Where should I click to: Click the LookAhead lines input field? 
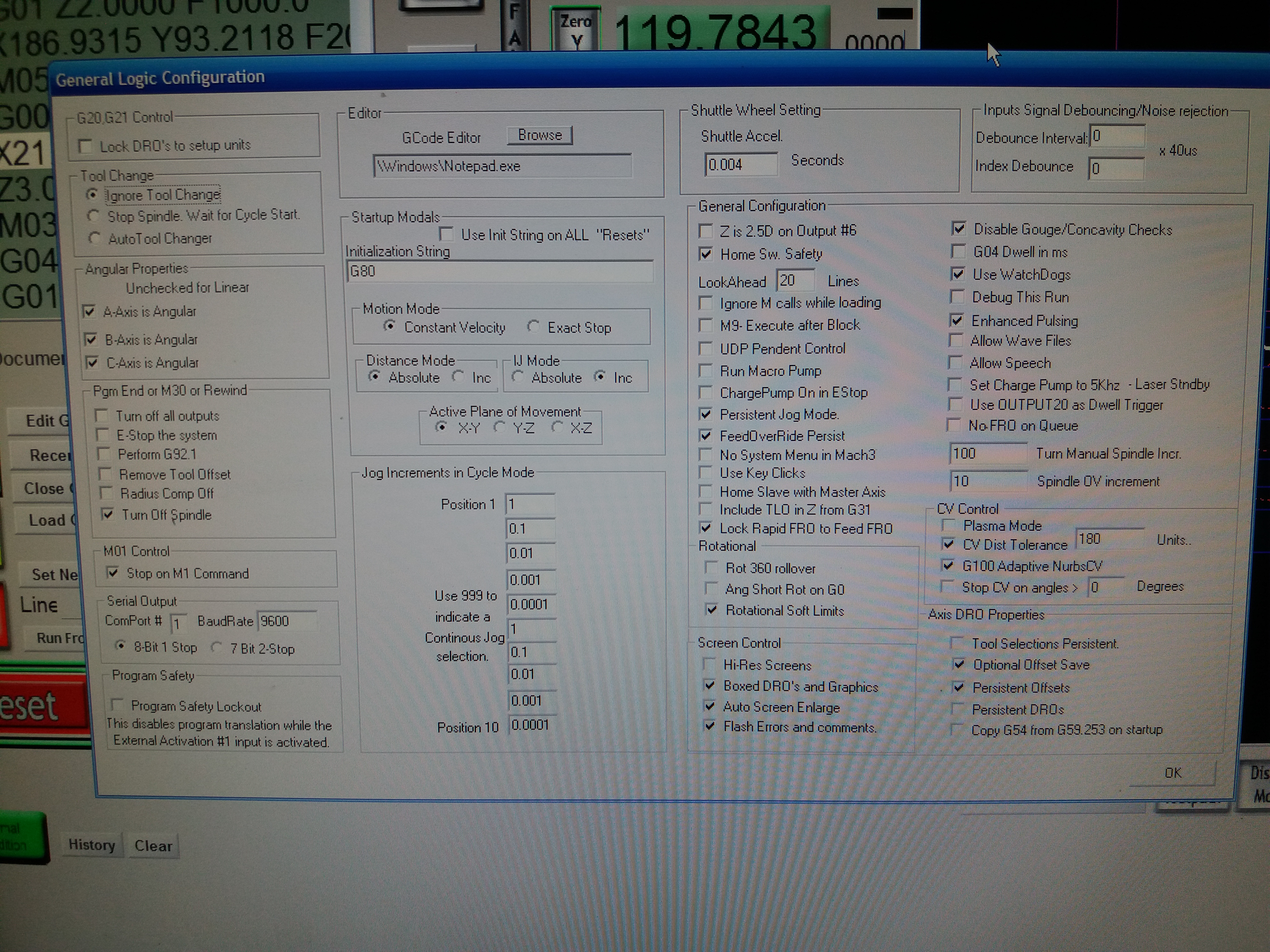[x=795, y=281]
